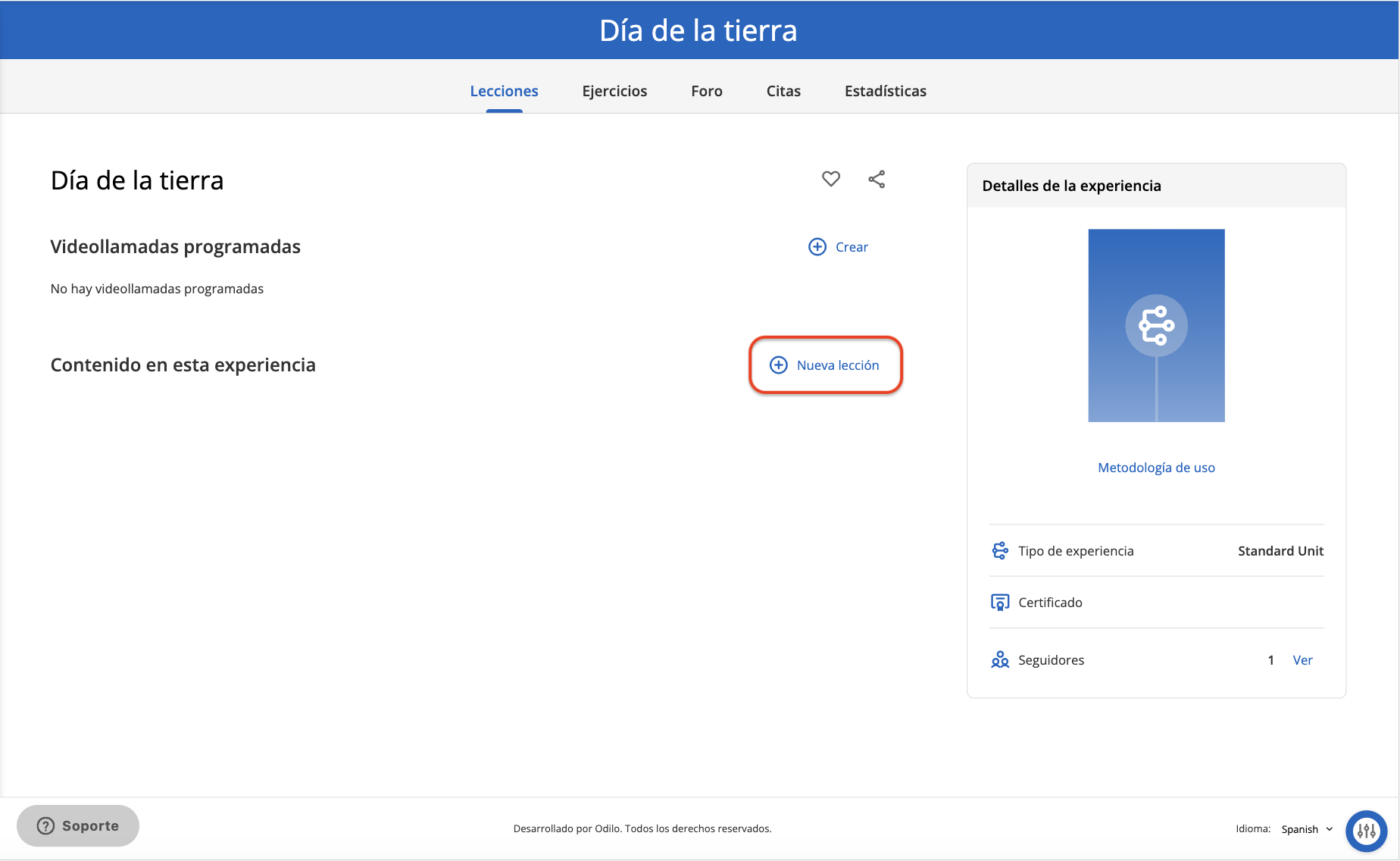The width and height of the screenshot is (1400, 861).
Task: Open the Metodología de uso link
Action: tap(1156, 468)
